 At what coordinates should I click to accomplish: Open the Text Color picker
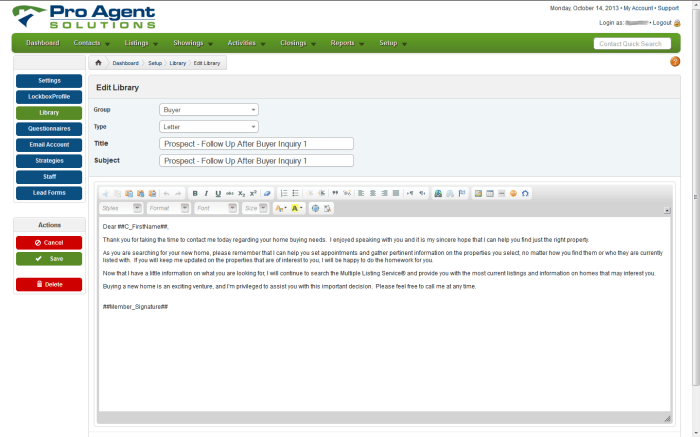281,208
